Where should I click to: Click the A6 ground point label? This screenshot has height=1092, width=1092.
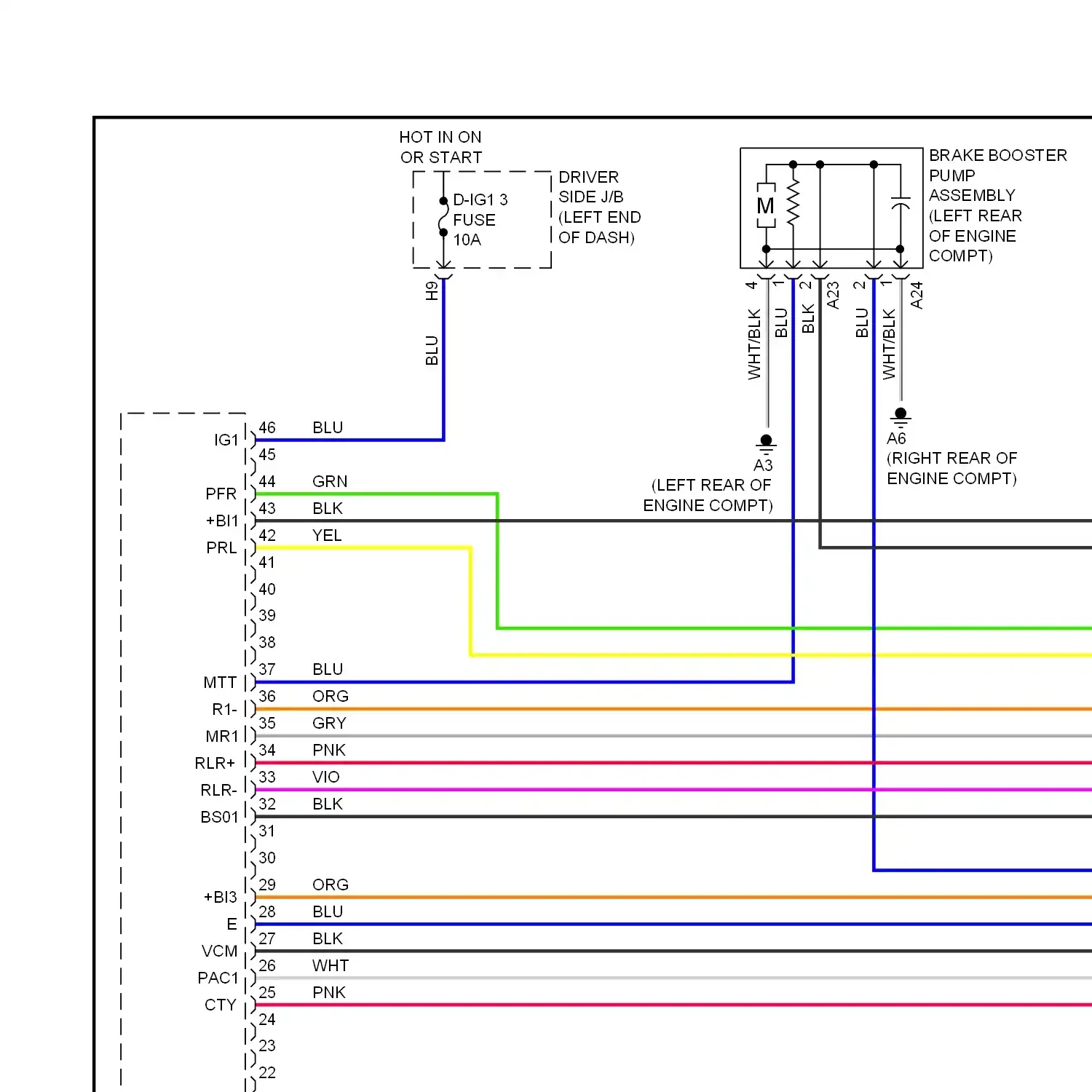coord(896,438)
